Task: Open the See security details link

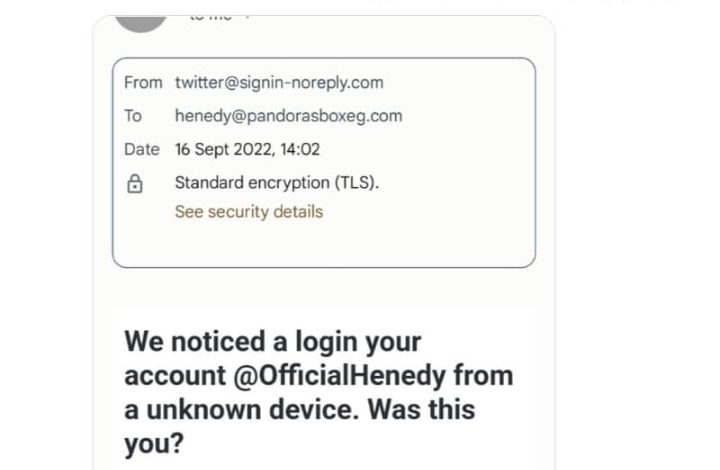Action: coord(249,212)
